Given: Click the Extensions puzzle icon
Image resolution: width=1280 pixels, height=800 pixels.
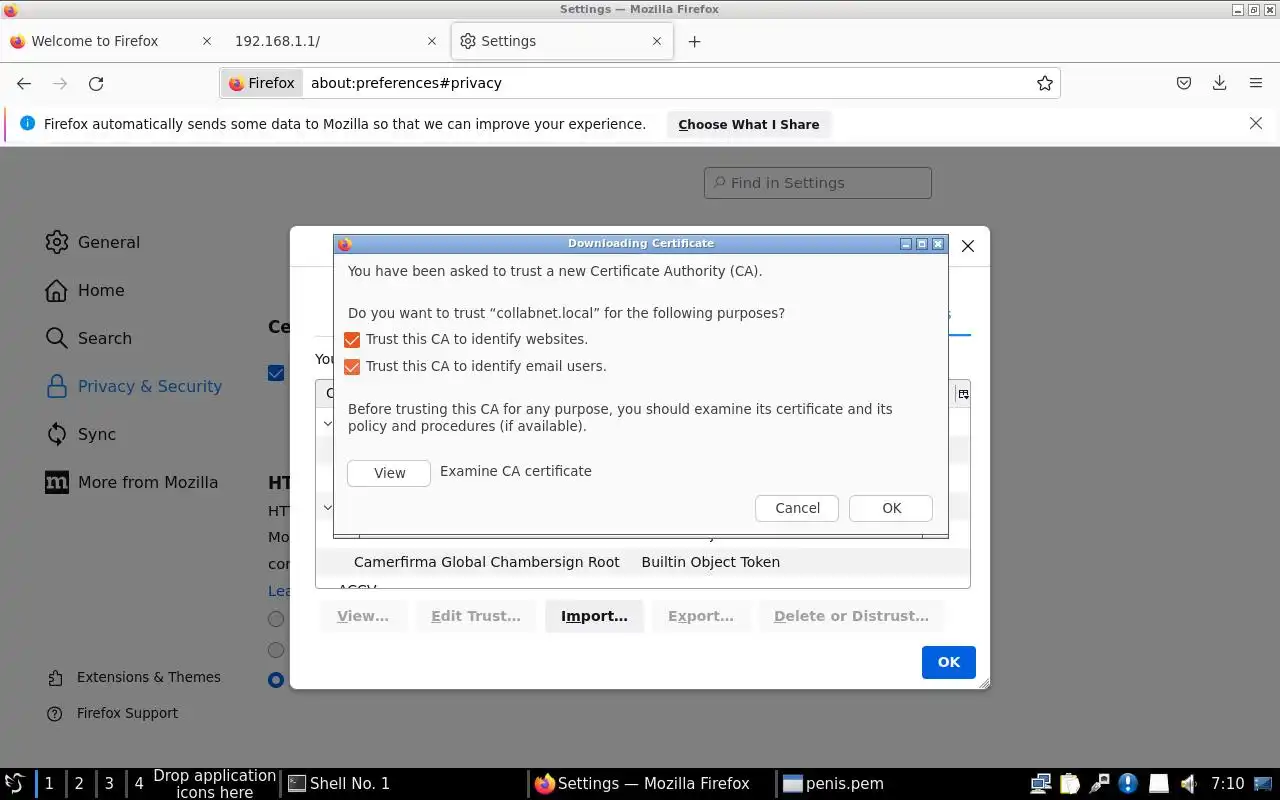Looking at the screenshot, I should (x=55, y=678).
